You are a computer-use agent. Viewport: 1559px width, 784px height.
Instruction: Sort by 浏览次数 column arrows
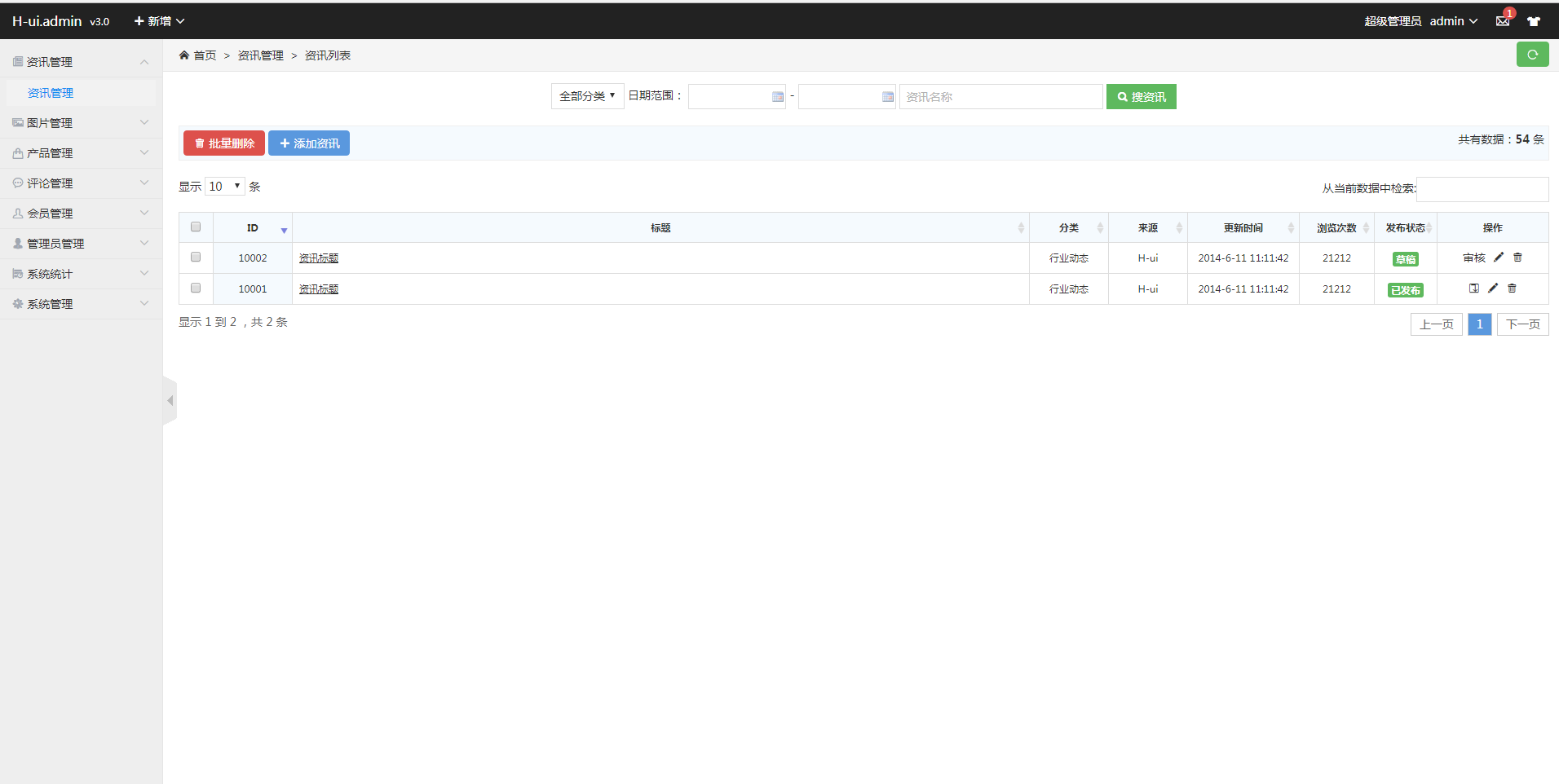(x=1366, y=228)
